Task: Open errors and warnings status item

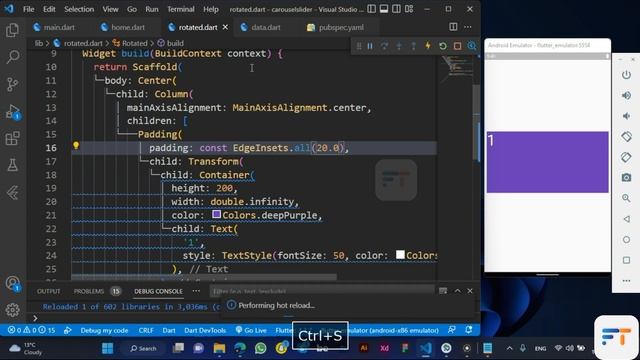Action: coord(31,330)
